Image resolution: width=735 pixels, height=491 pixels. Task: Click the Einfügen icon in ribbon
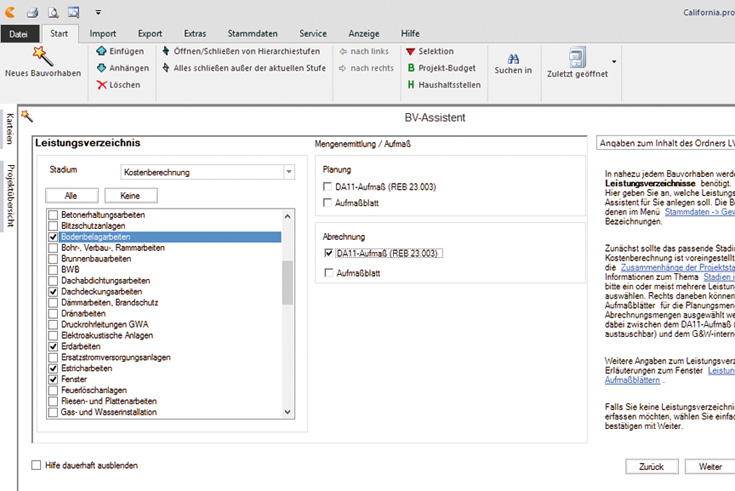tap(102, 51)
